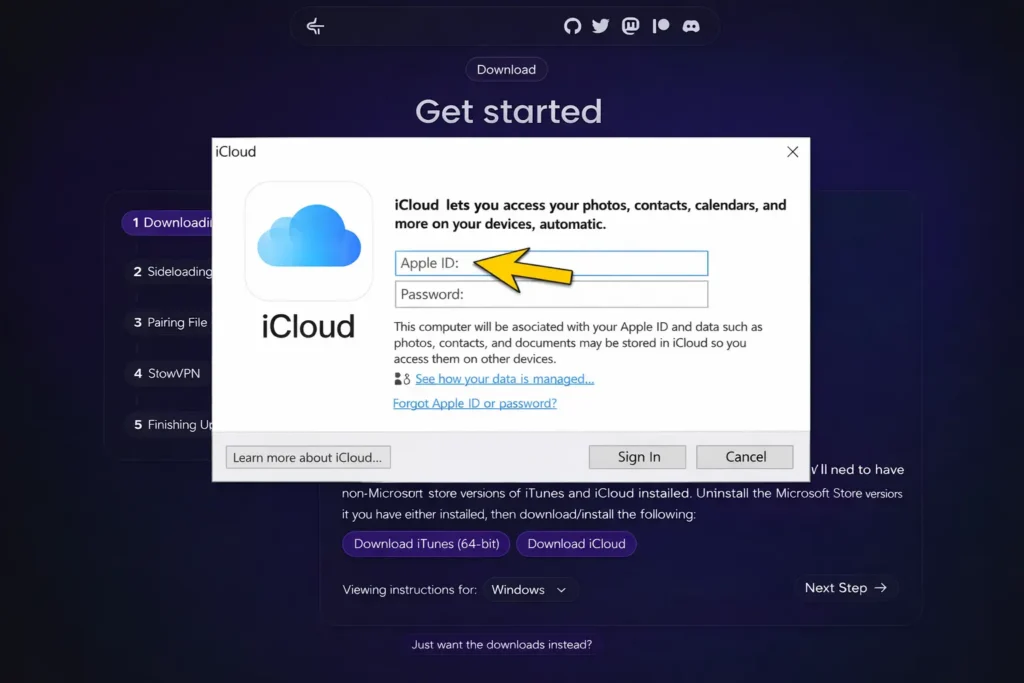Select step 2 Sideloading

point(168,272)
